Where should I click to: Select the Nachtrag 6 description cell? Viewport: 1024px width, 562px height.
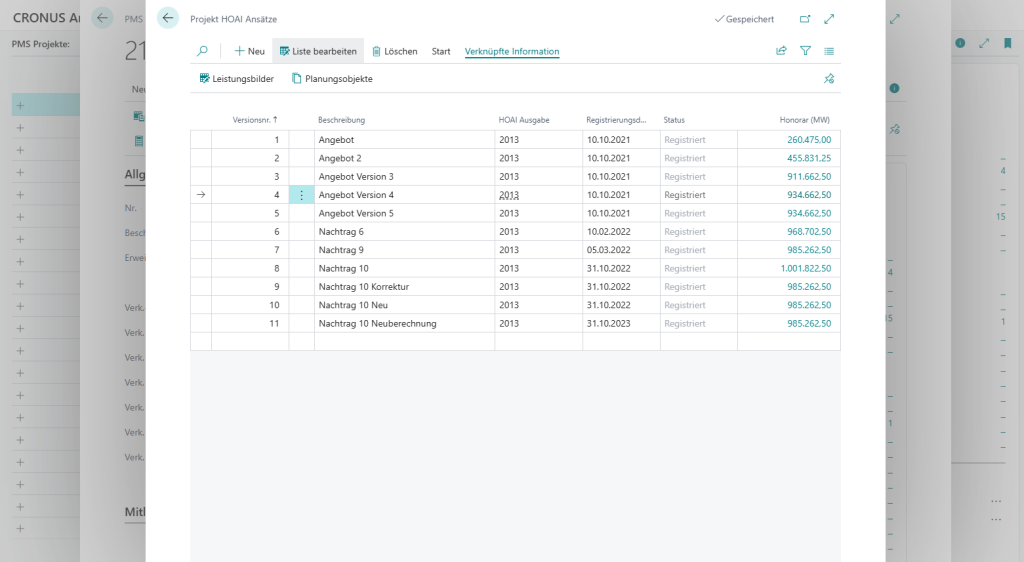tap(404, 232)
